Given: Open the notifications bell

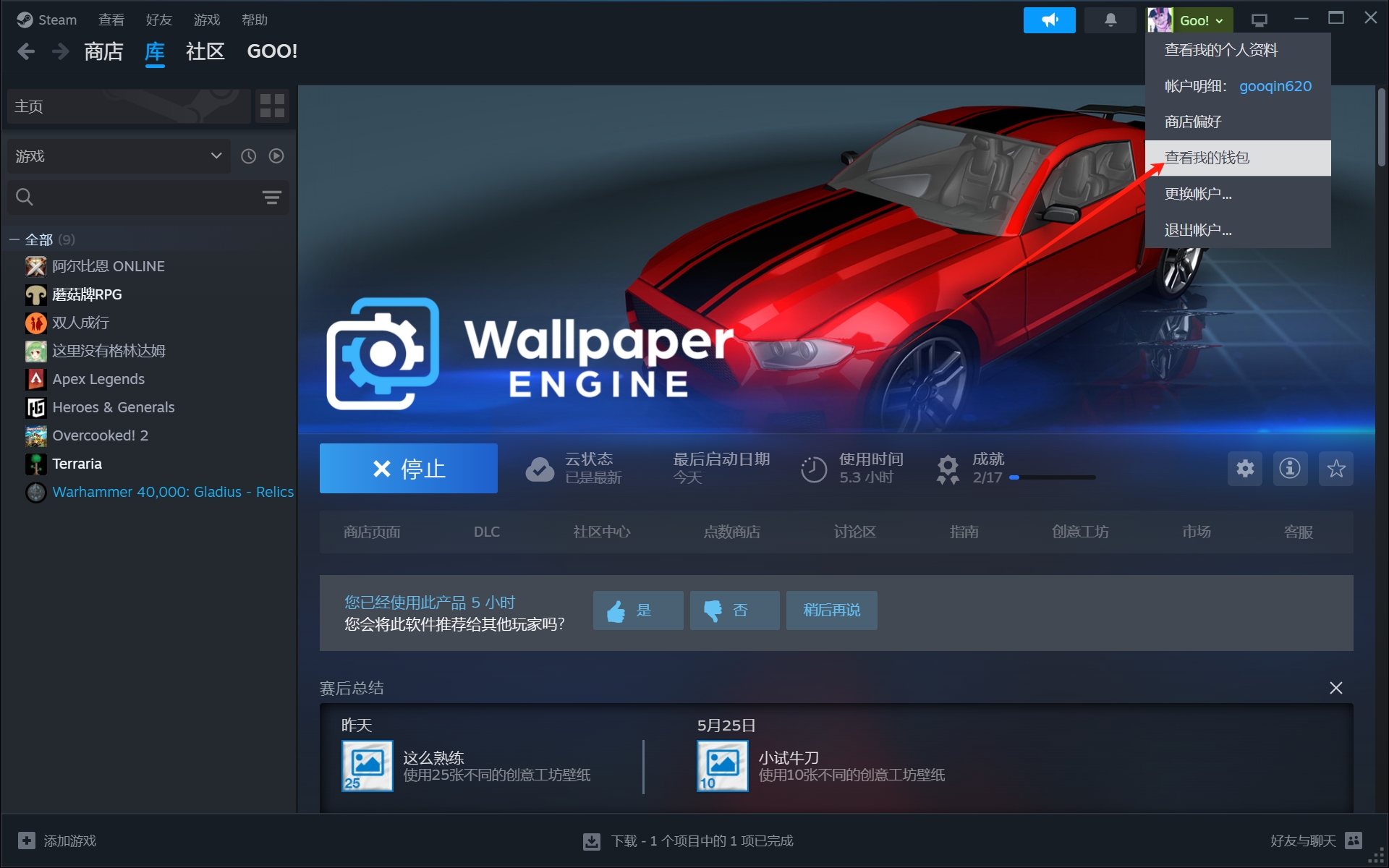Looking at the screenshot, I should click(1110, 20).
